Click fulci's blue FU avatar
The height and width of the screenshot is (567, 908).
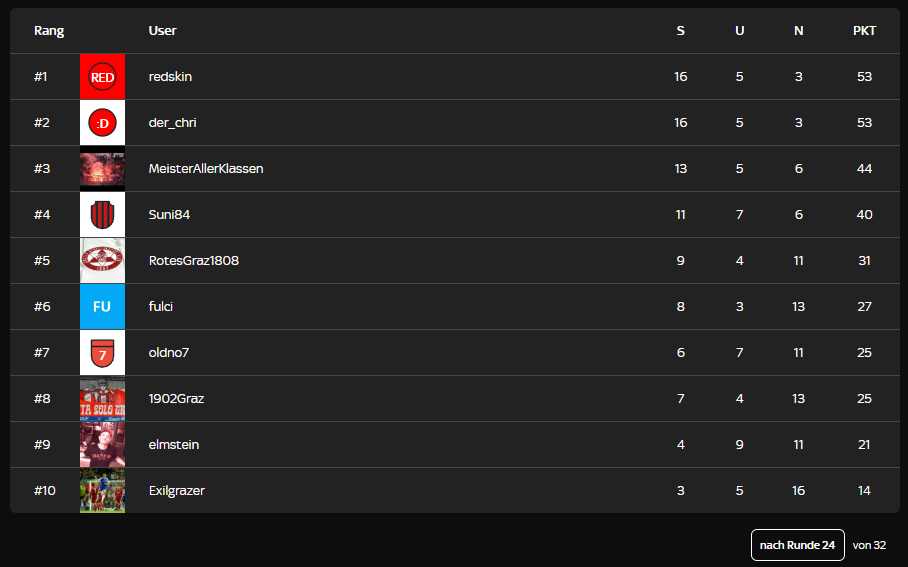[x=102, y=307]
